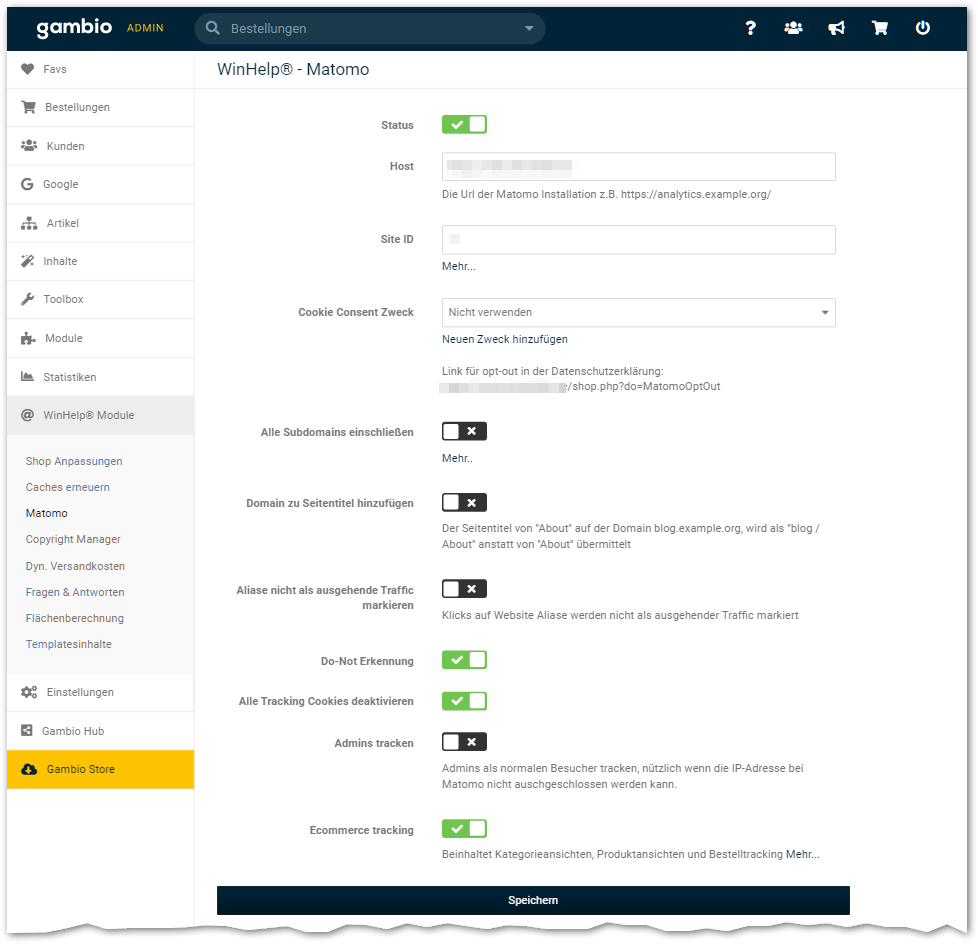Click the Site ID input field
978x944 pixels.
click(x=639, y=240)
